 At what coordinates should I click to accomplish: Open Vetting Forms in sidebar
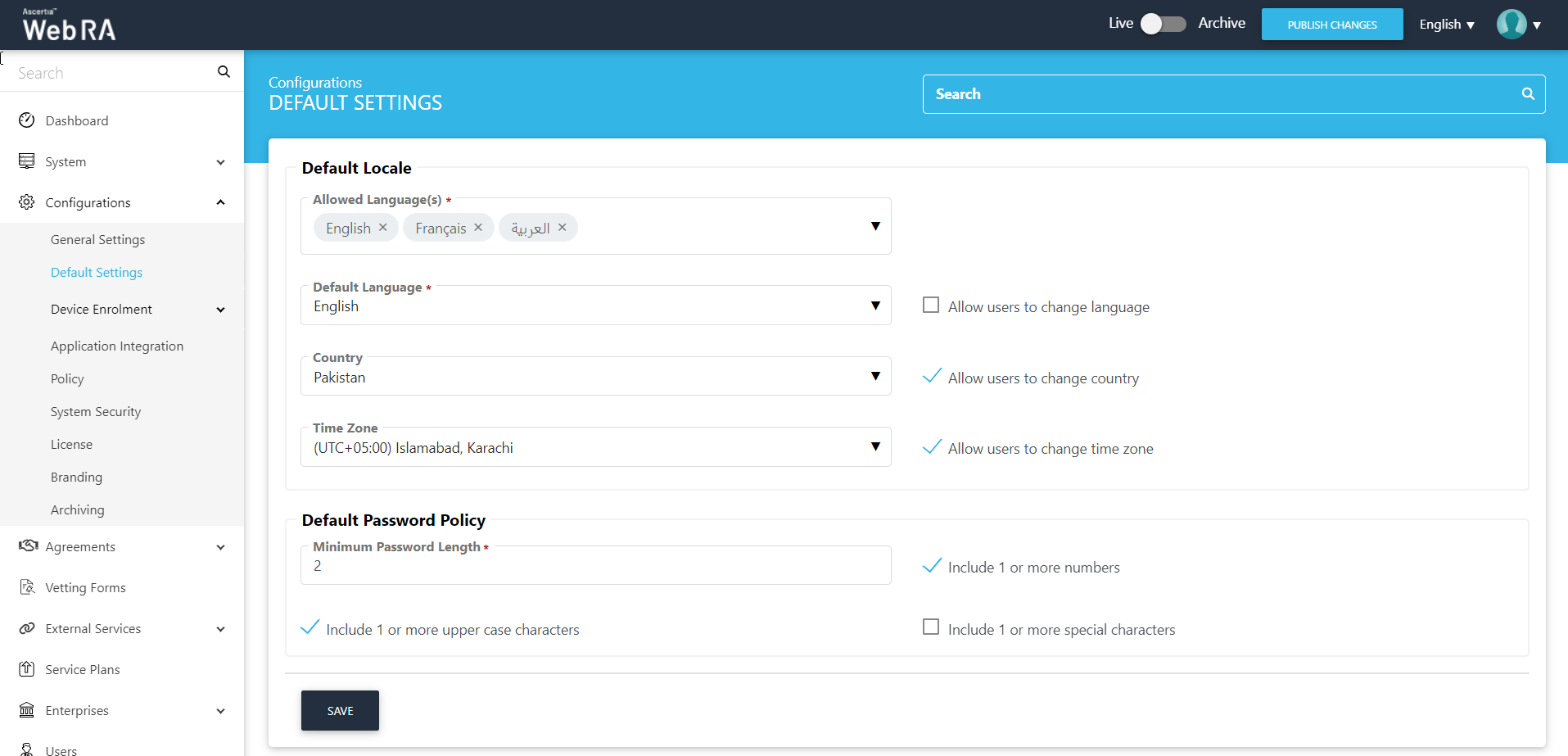[x=85, y=587]
